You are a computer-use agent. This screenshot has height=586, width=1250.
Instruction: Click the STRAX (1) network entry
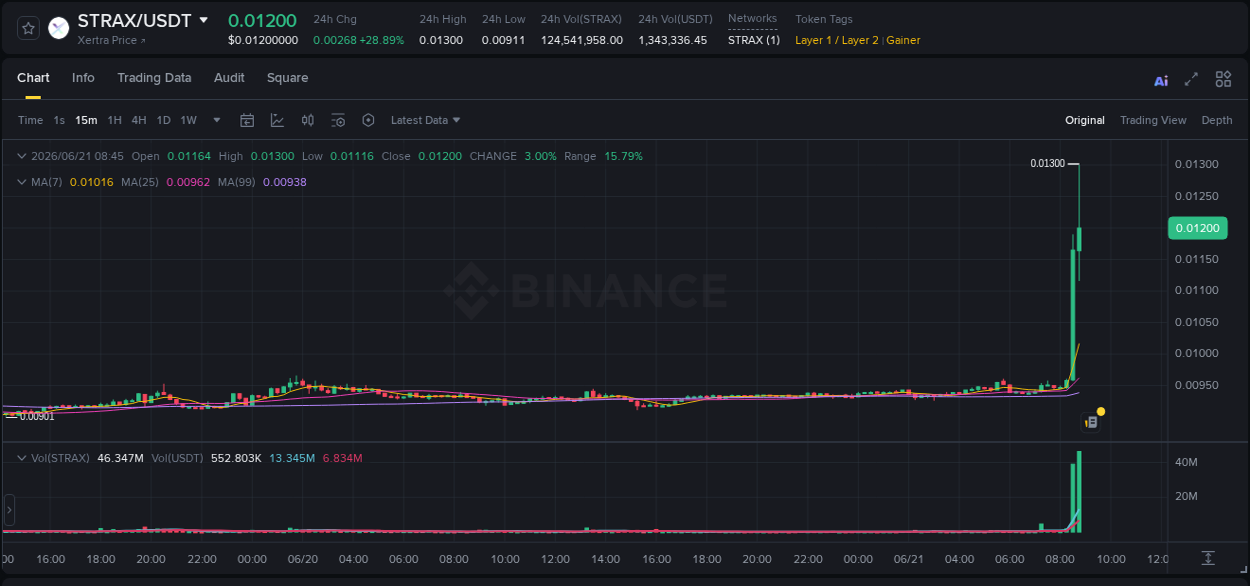754,40
